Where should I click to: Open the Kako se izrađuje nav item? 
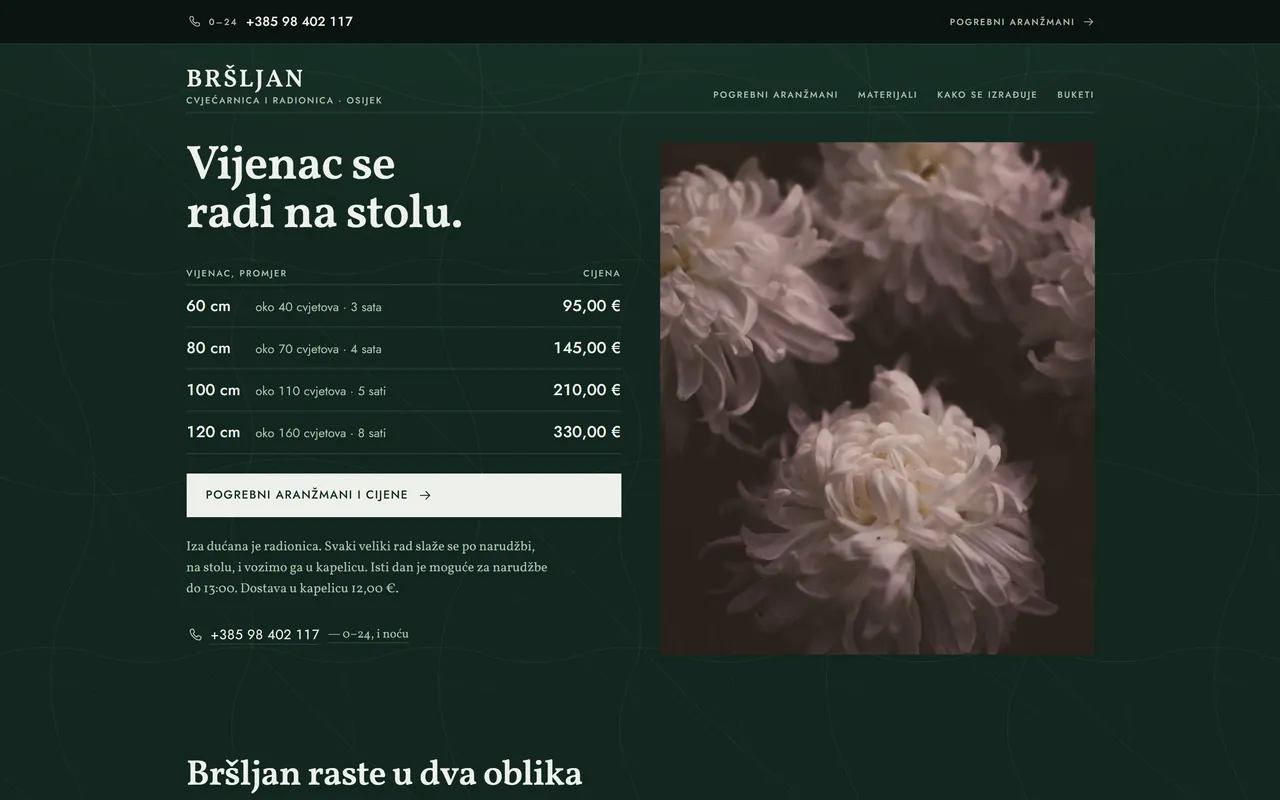(987, 95)
